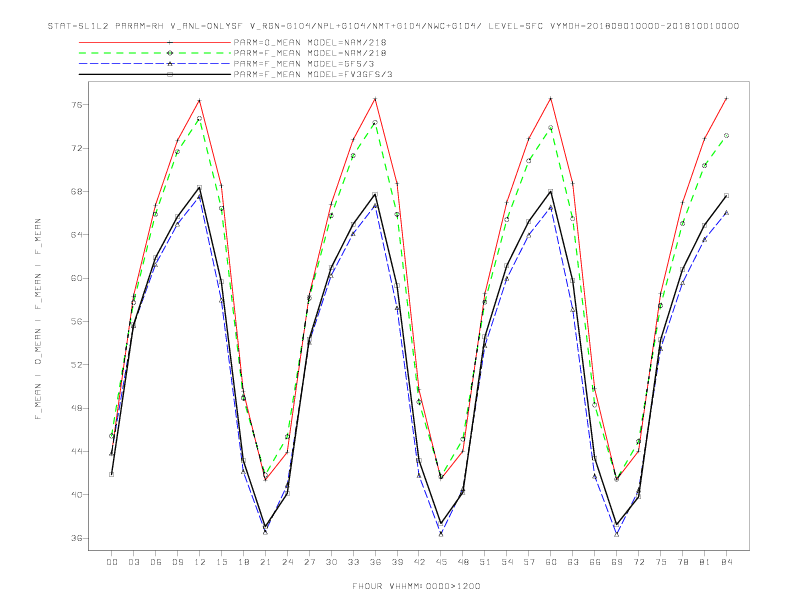Click x-axis forecast hour label 03
The height and width of the screenshot is (612, 792).
click(133, 562)
